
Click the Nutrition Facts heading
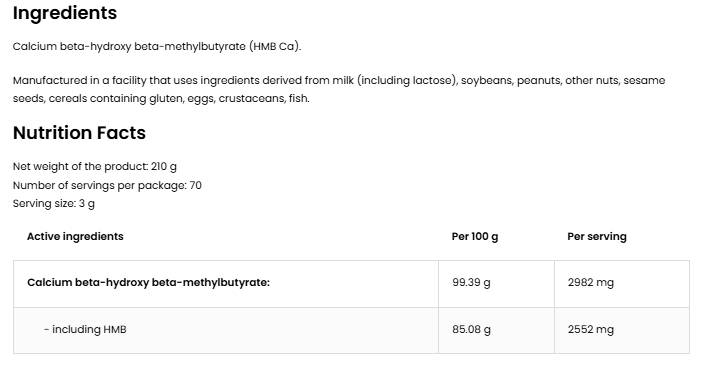(79, 133)
